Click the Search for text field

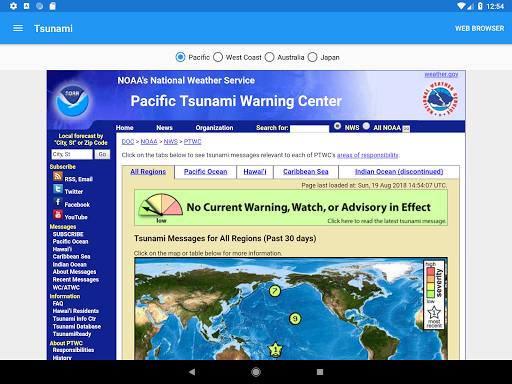309,128
